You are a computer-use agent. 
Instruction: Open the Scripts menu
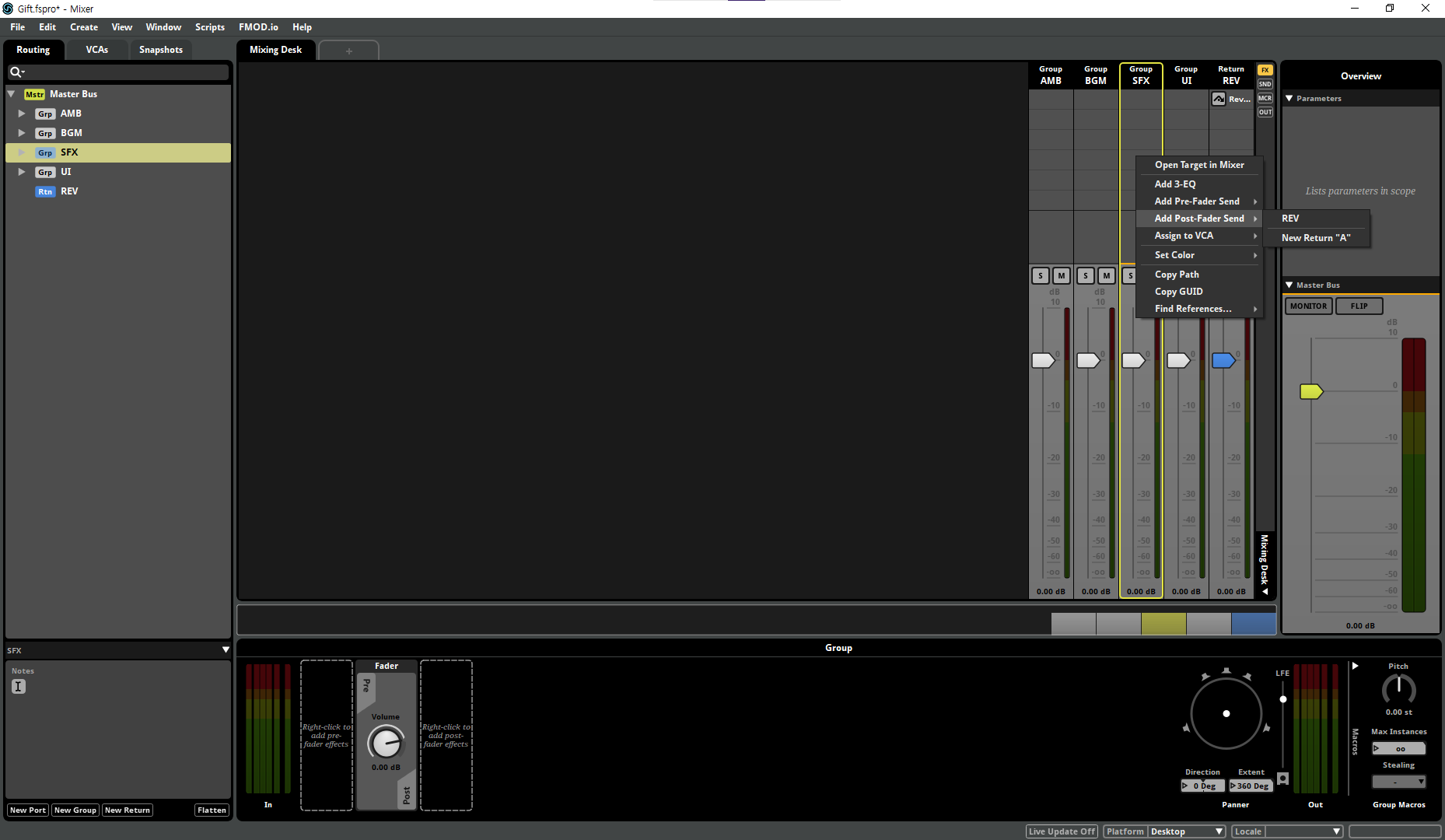210,27
